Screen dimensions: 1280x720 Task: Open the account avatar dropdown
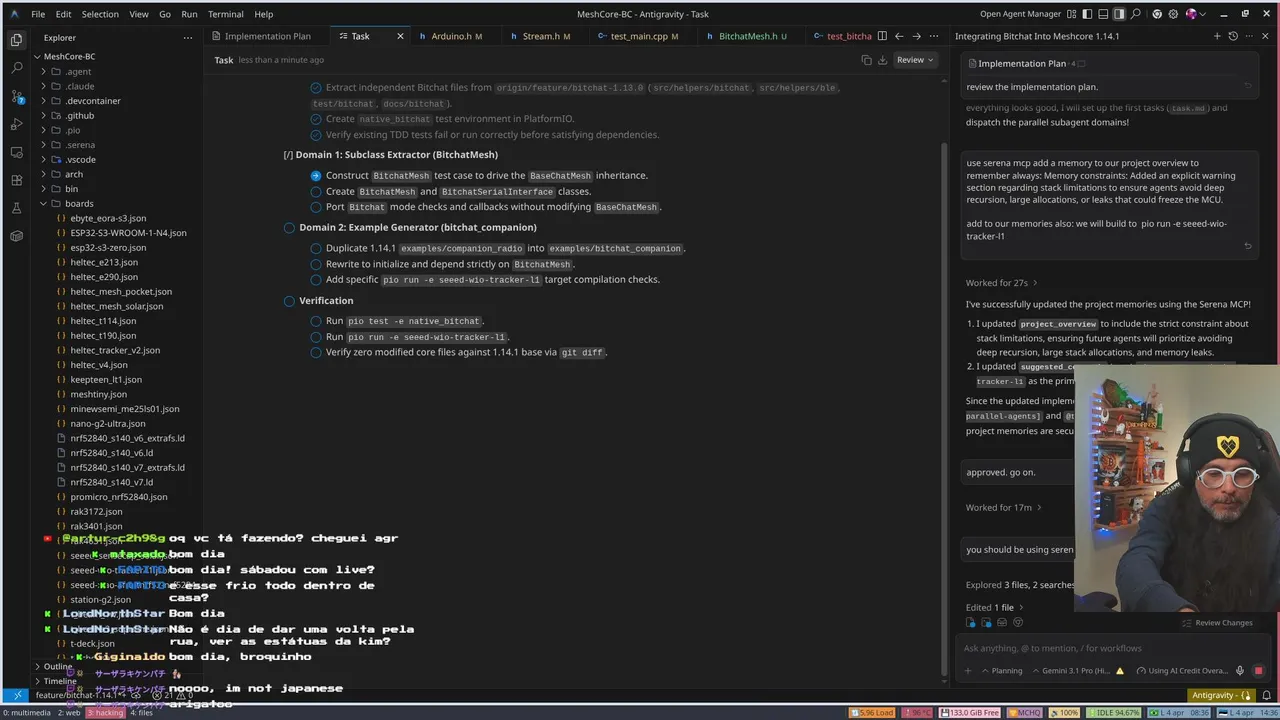pyautogui.click(x=1194, y=14)
